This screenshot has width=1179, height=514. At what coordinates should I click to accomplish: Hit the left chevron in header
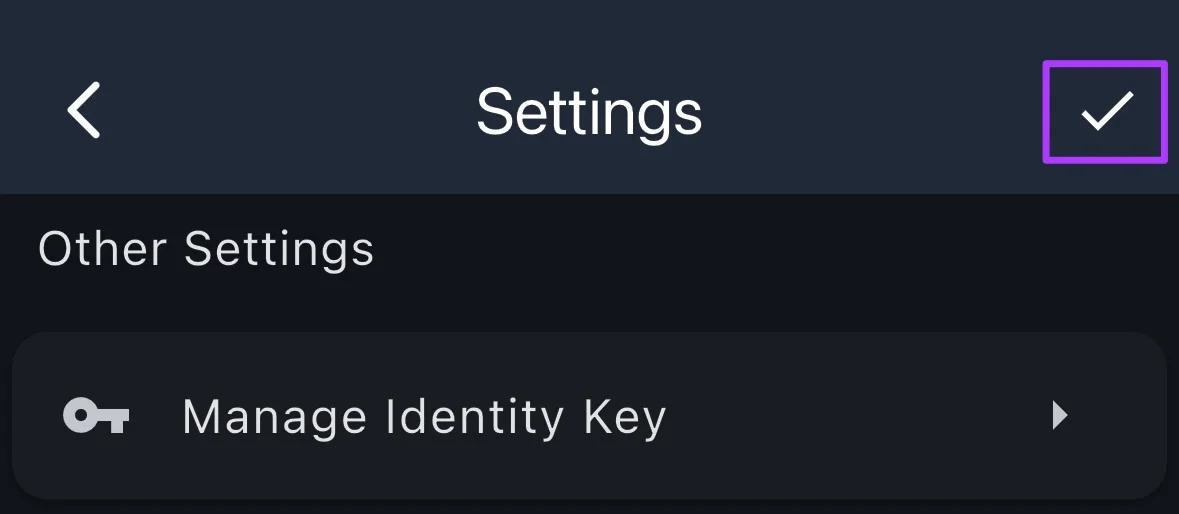point(84,110)
